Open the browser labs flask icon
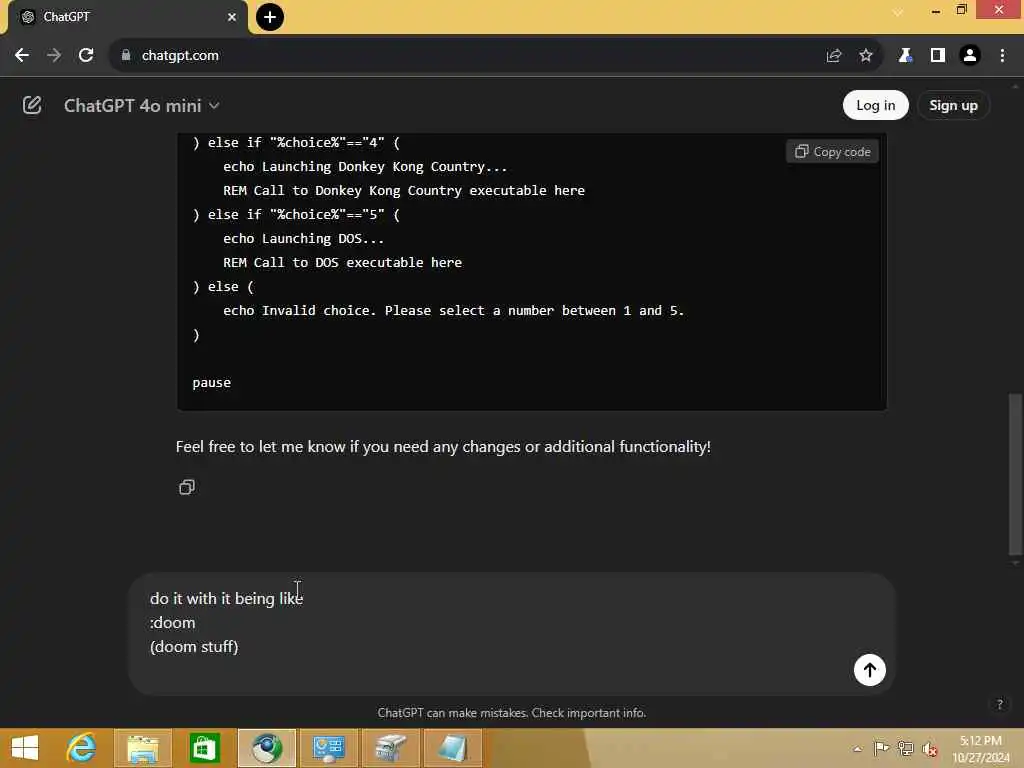This screenshot has width=1024, height=768. pos(905,56)
